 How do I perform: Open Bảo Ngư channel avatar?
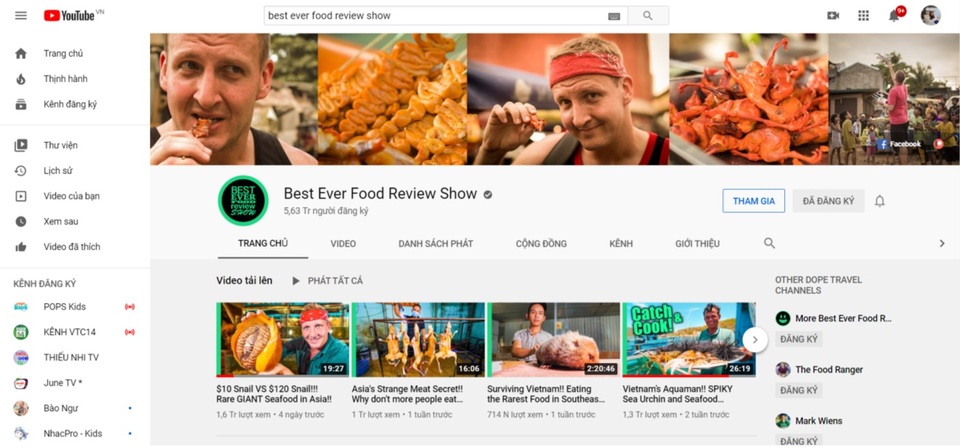[x=21, y=408]
